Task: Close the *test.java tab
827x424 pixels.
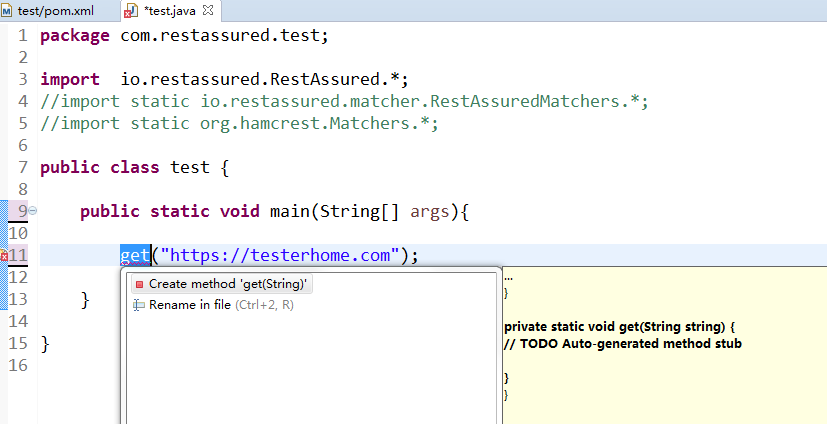Action: click(208, 10)
